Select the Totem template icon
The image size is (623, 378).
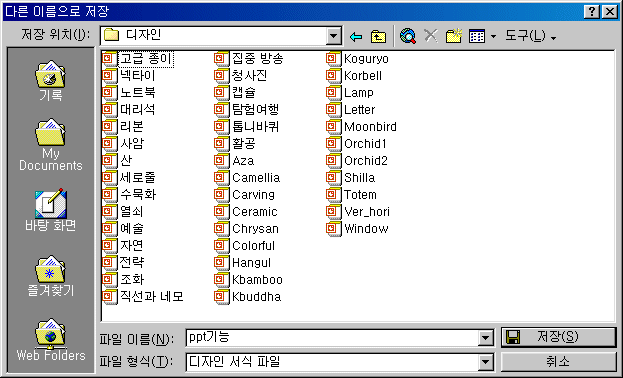pos(333,195)
